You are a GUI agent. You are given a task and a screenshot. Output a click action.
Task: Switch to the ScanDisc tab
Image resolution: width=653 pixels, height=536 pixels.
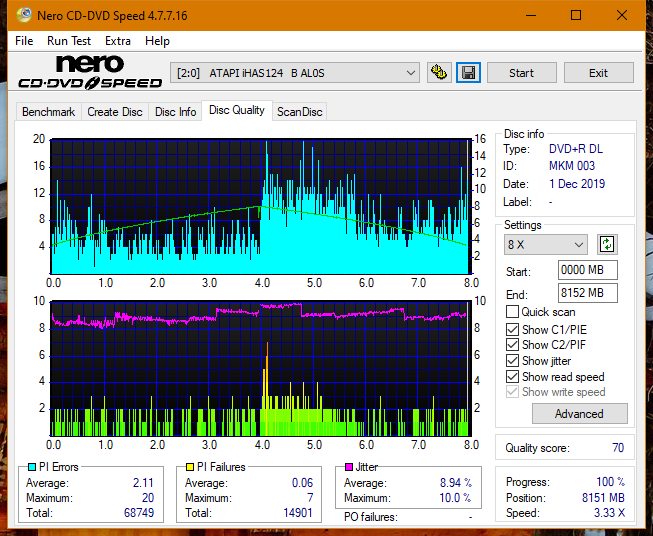[299, 112]
